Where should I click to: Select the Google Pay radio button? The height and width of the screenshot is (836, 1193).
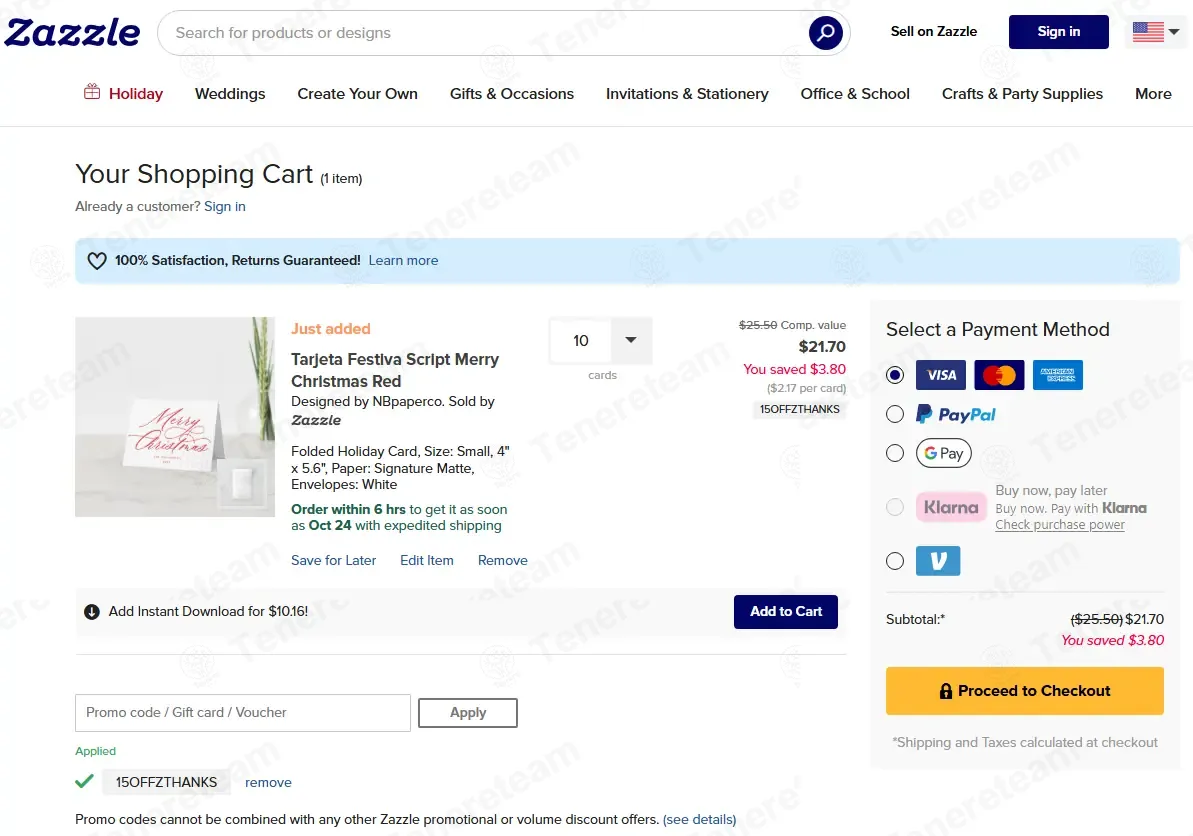point(895,453)
